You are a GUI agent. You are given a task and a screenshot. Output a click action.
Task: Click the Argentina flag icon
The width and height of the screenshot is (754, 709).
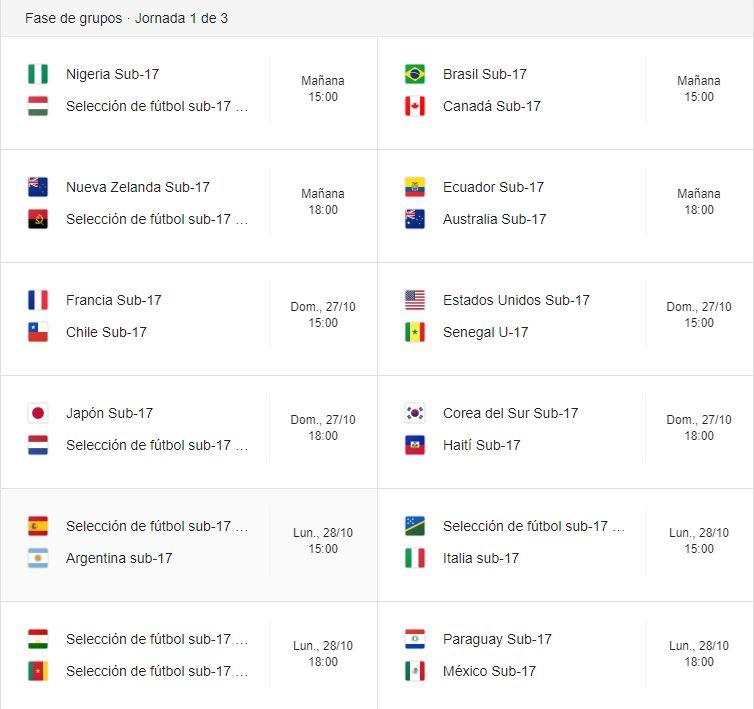coord(38,558)
